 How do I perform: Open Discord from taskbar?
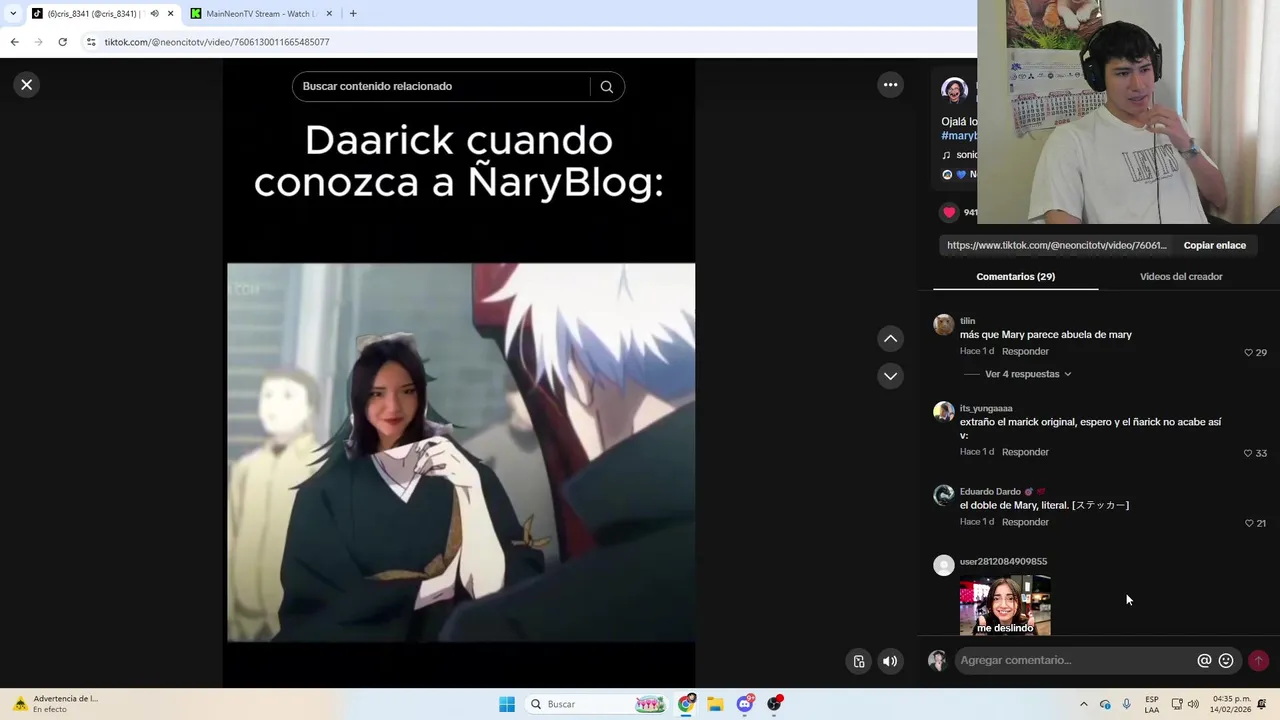(745, 704)
